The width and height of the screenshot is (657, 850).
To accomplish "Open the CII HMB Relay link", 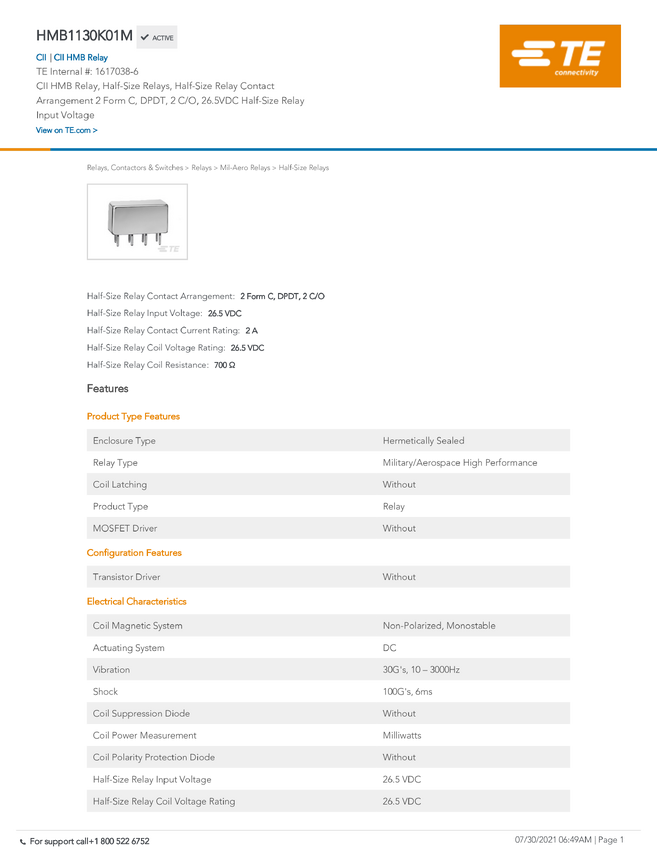I will pos(81,57).
